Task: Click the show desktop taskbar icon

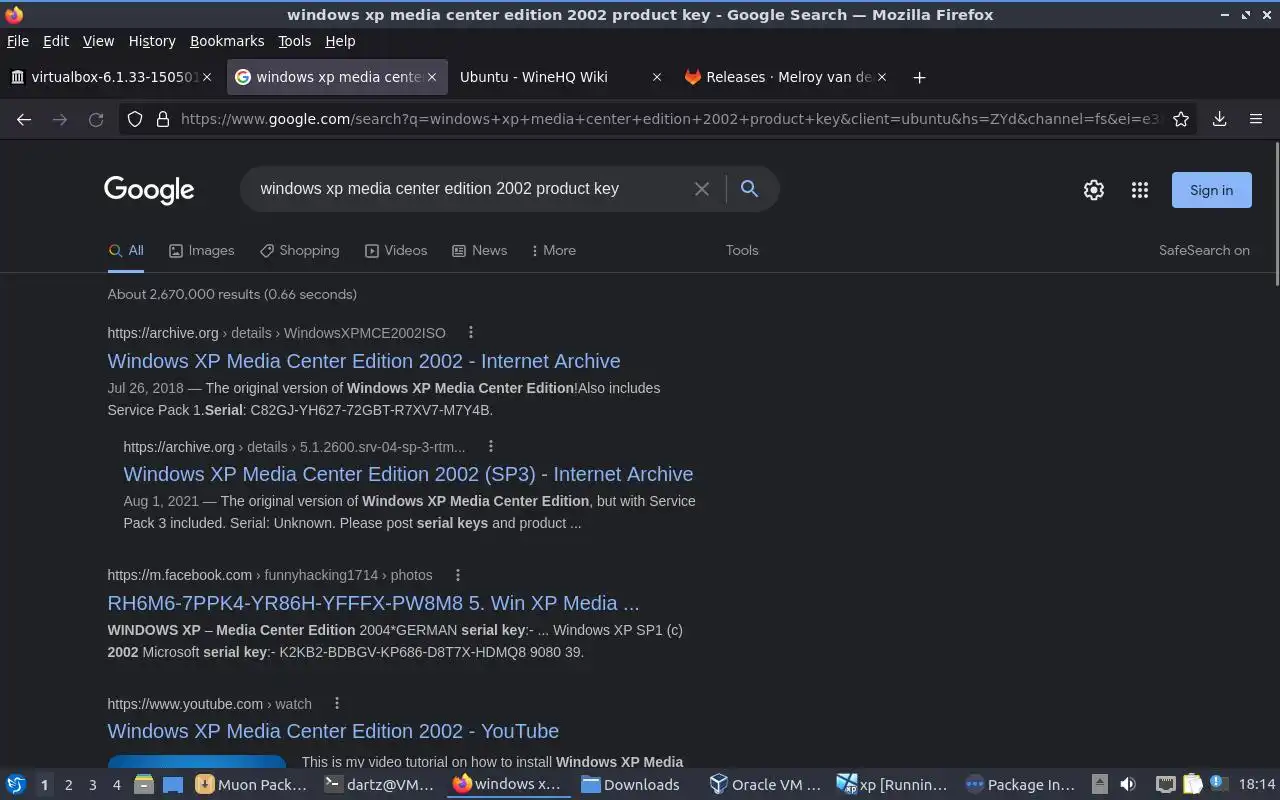Action: [172, 785]
